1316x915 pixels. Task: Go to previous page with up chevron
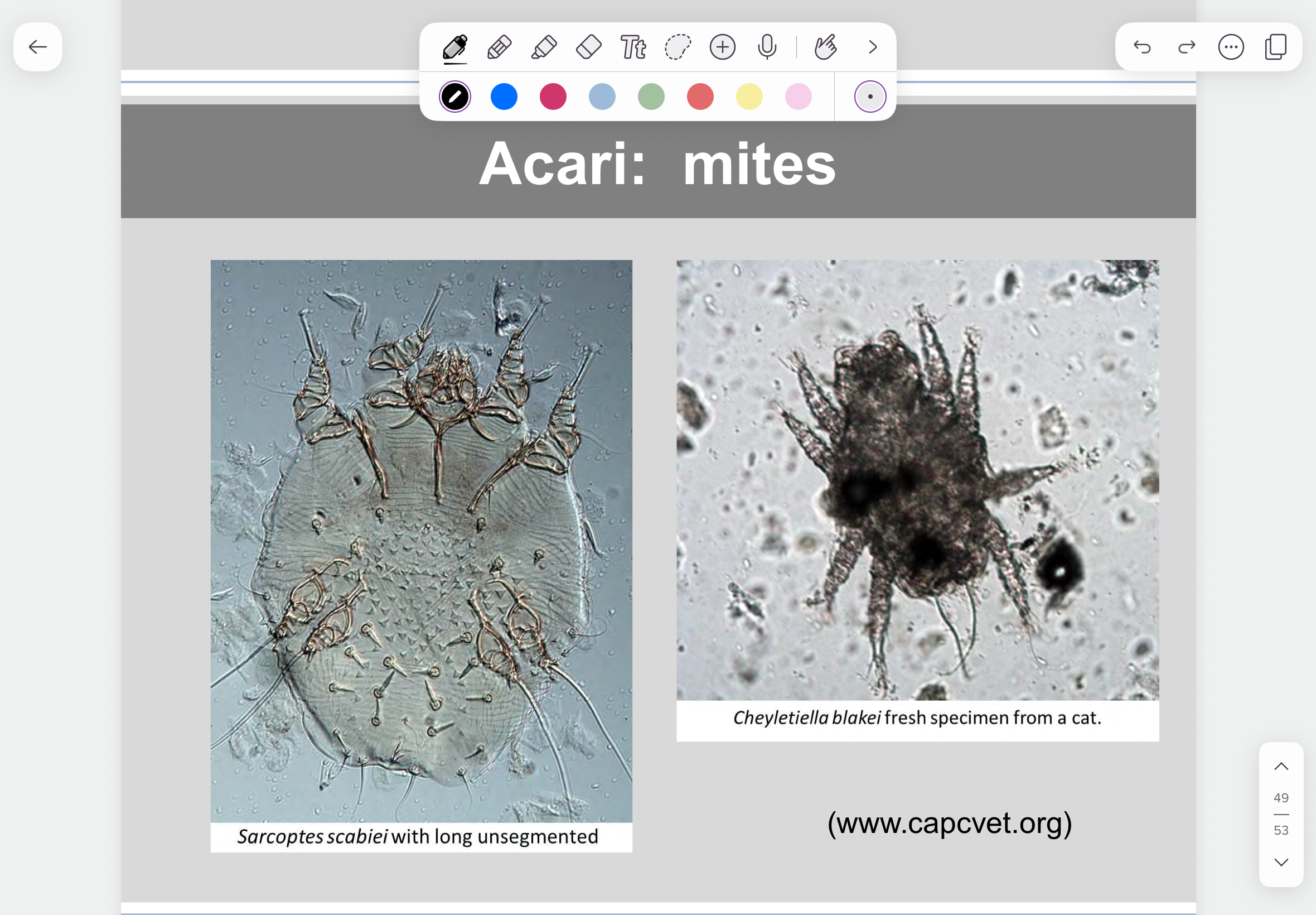tap(1281, 767)
